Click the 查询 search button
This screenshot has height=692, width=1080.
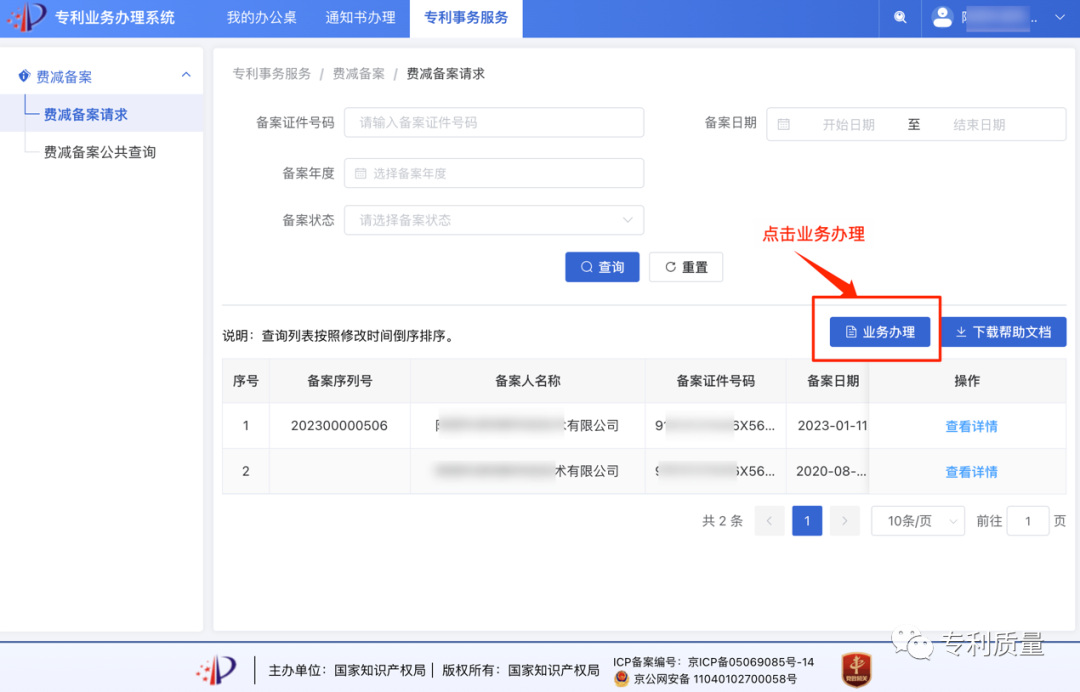pyautogui.click(x=602, y=267)
